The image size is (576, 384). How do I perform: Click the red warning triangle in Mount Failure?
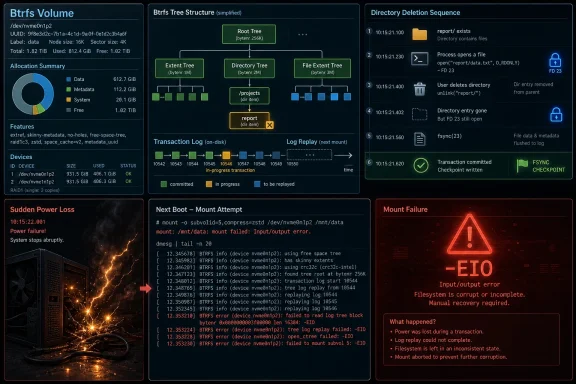tap(469, 235)
